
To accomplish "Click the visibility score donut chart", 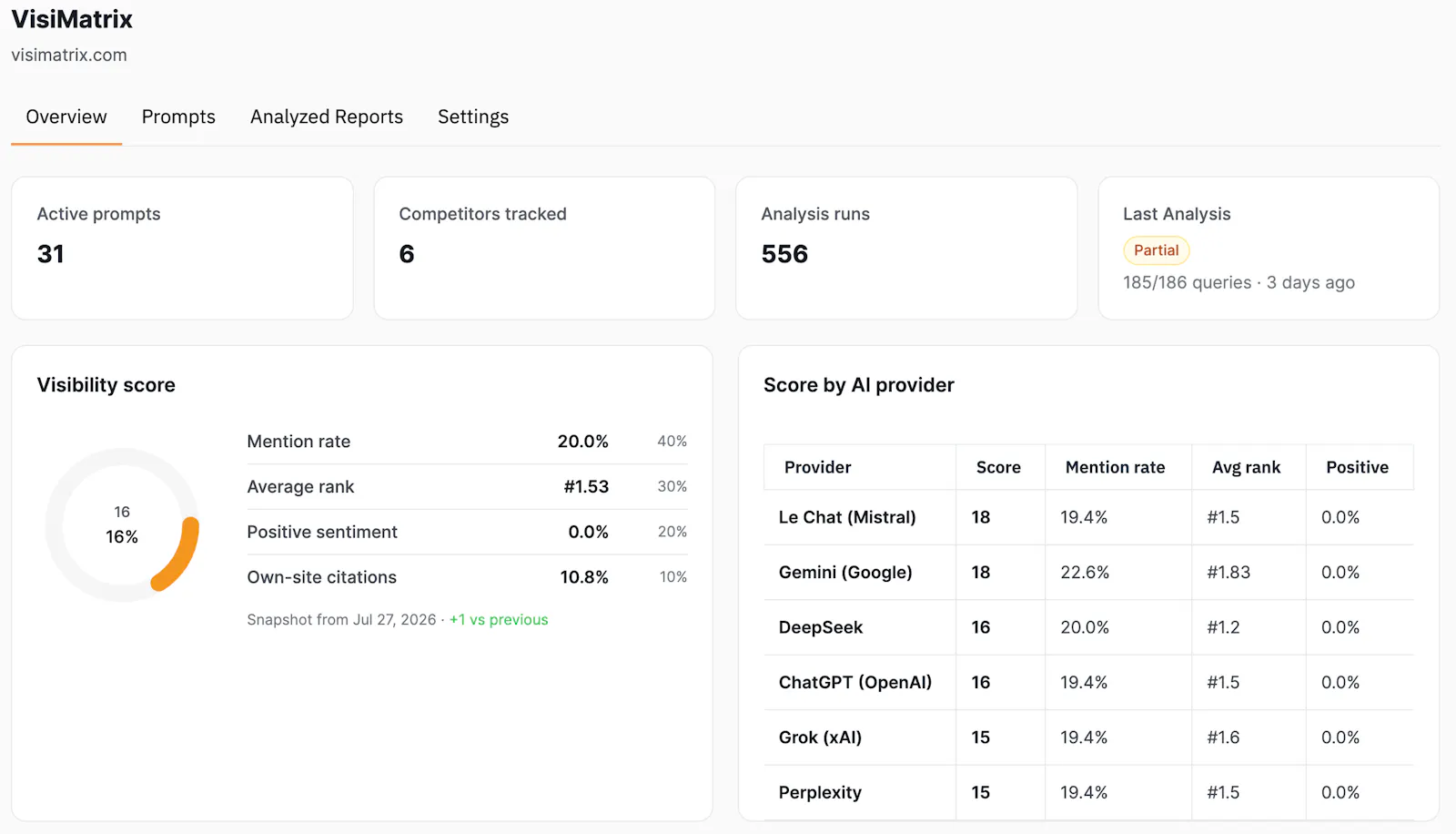I will tap(122, 524).
